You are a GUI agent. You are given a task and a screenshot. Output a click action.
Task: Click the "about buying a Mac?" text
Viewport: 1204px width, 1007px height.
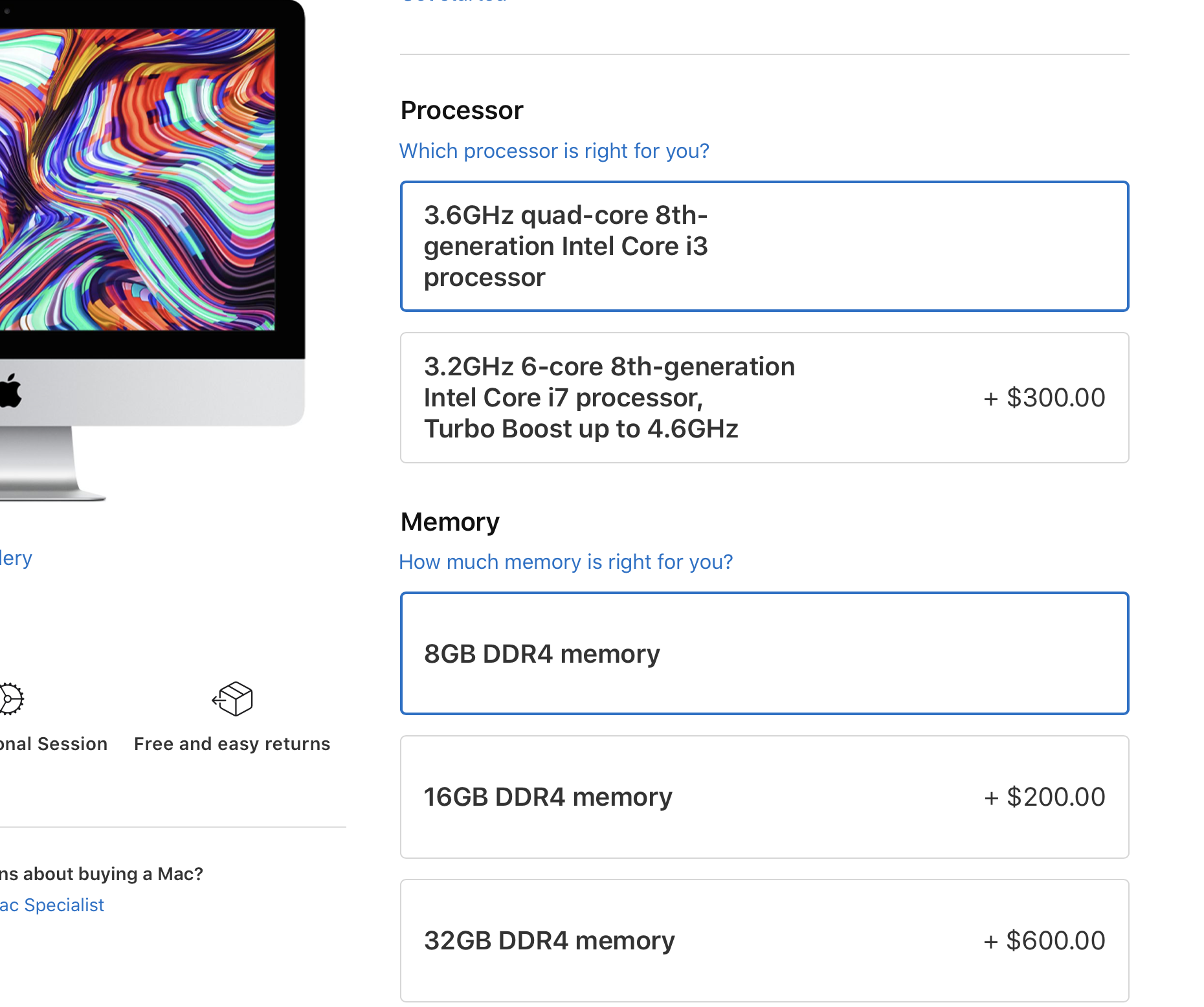point(102,874)
